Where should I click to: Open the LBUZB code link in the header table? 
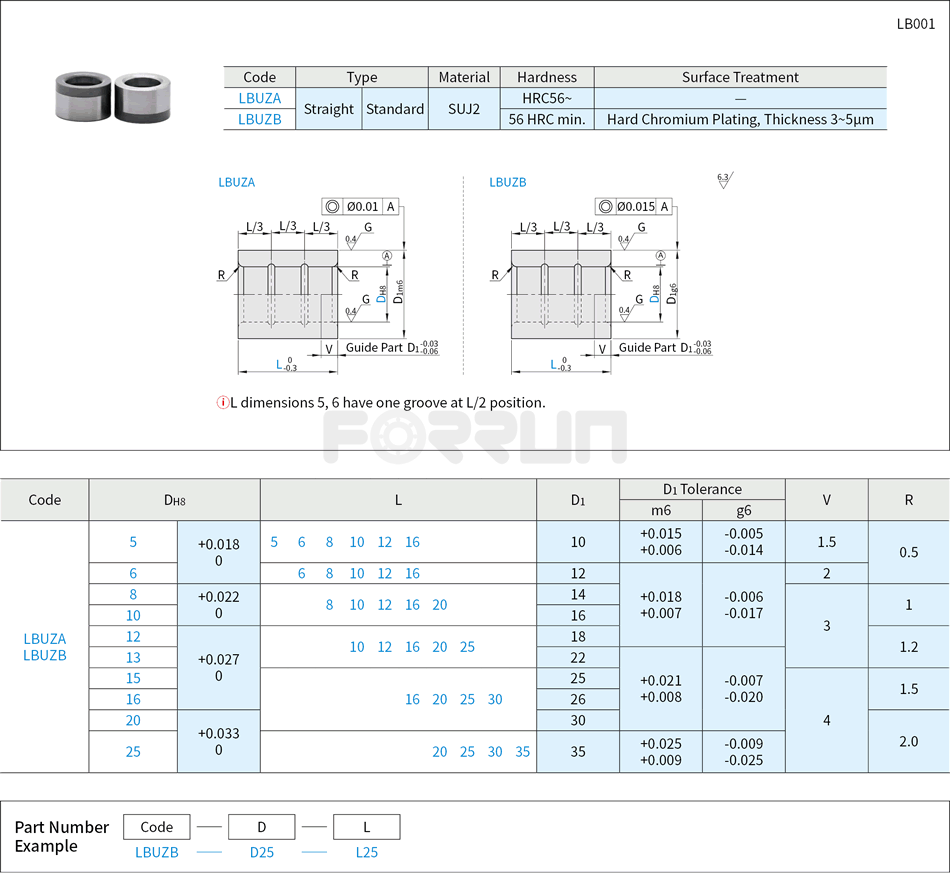click(259, 119)
